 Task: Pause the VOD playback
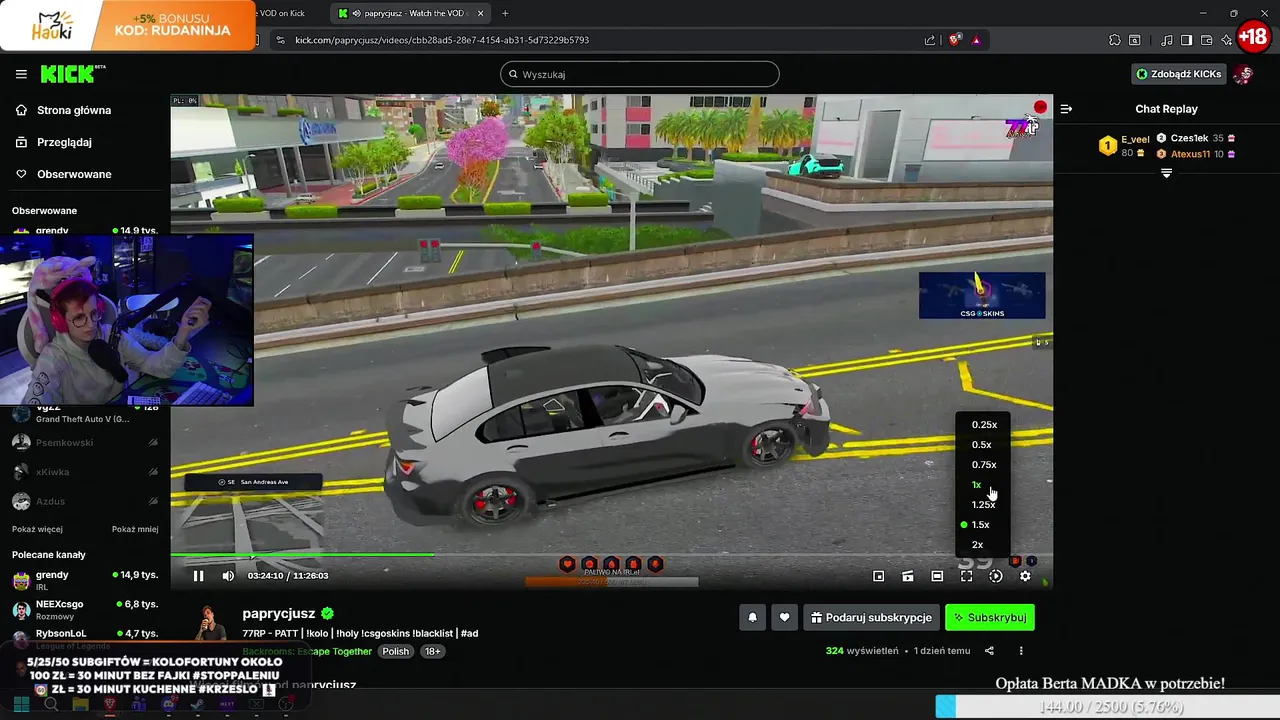click(198, 576)
